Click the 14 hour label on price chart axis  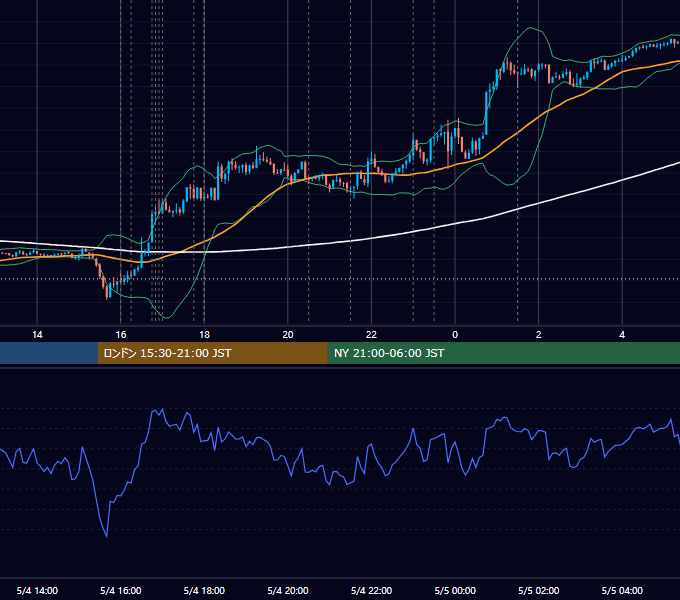37,335
